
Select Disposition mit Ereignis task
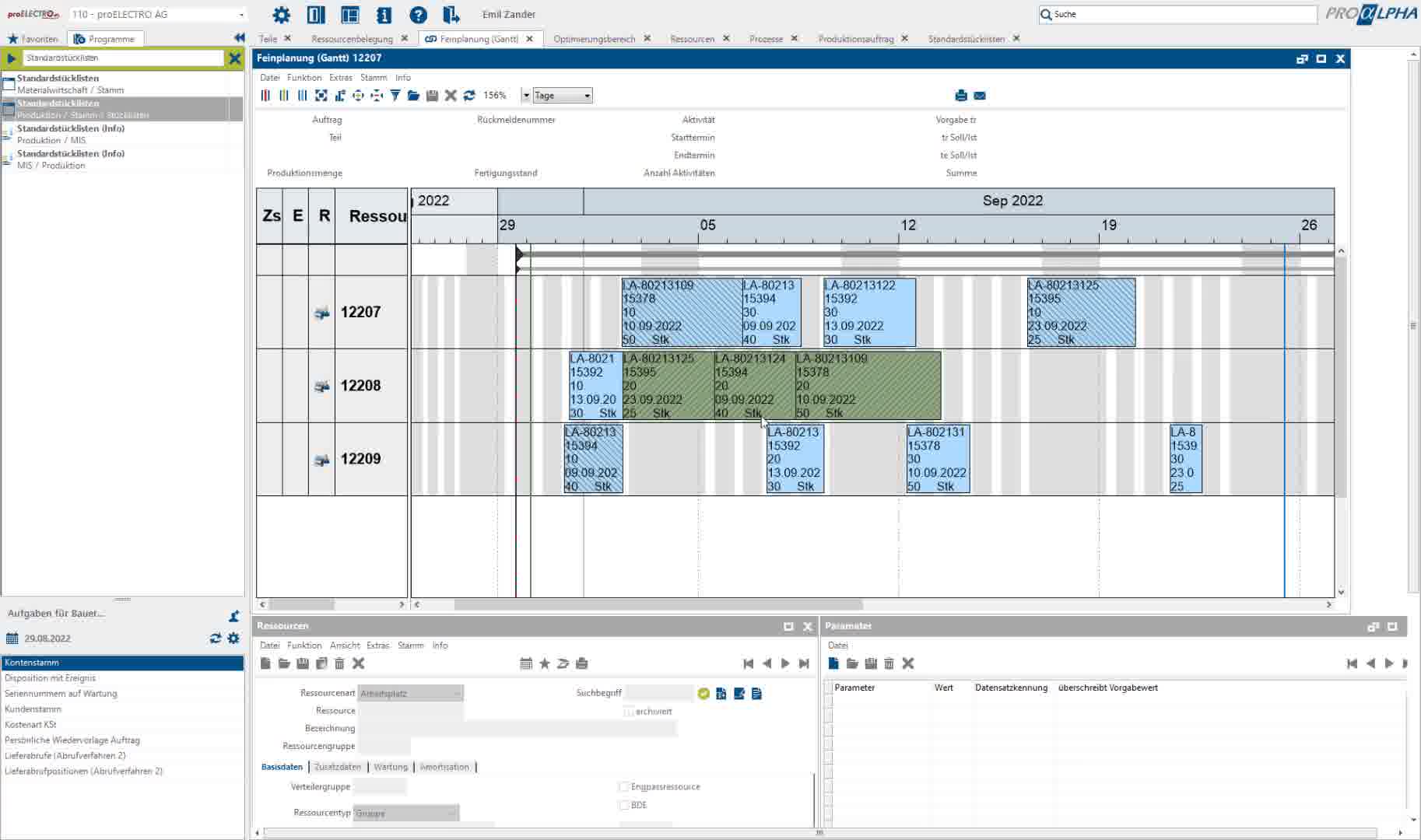[x=122, y=678]
